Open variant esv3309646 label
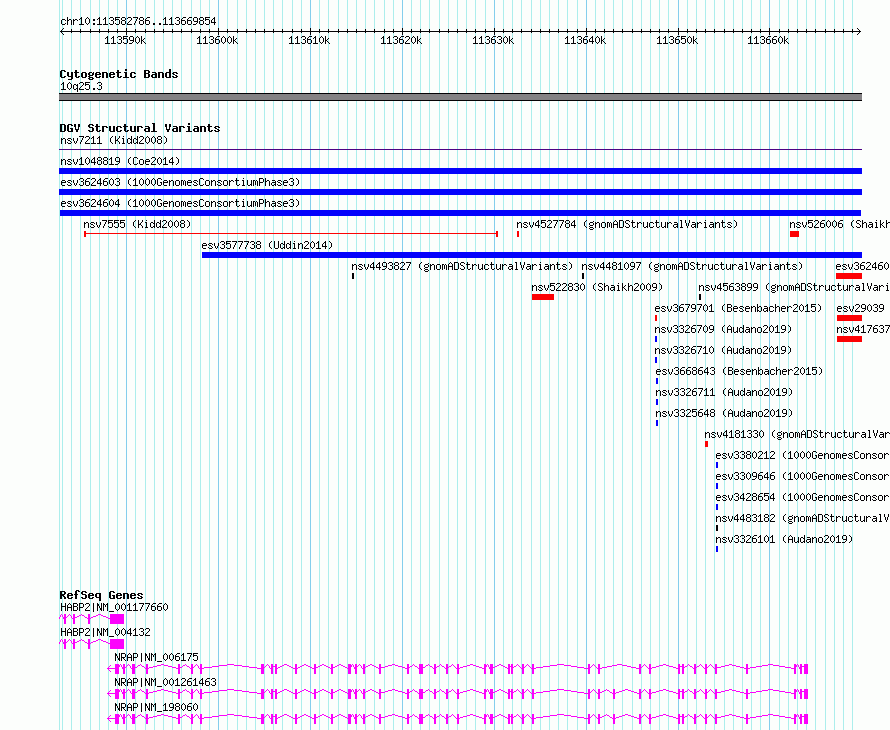 tap(802, 476)
